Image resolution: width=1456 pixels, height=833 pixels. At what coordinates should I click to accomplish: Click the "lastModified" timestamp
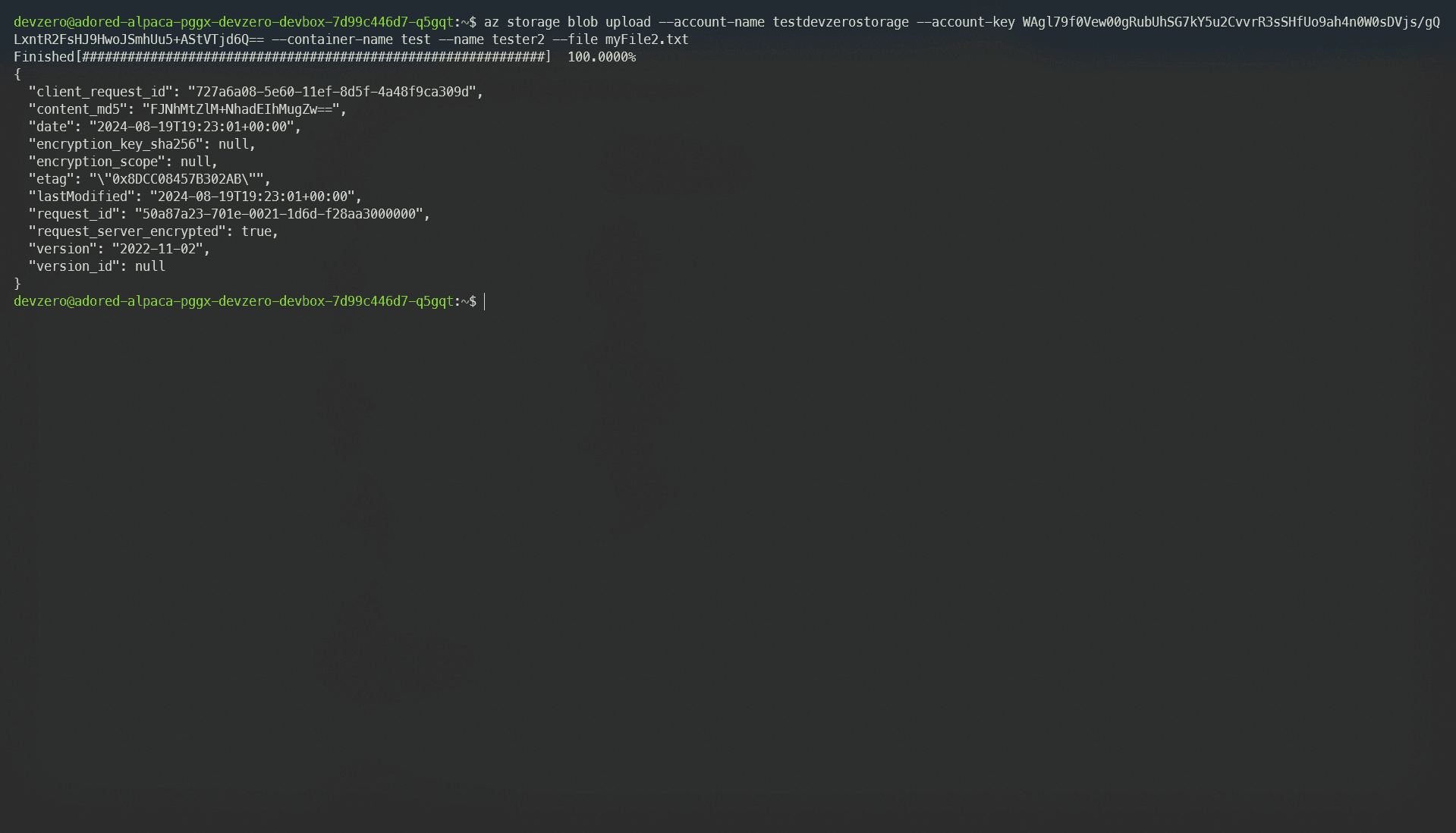254,196
